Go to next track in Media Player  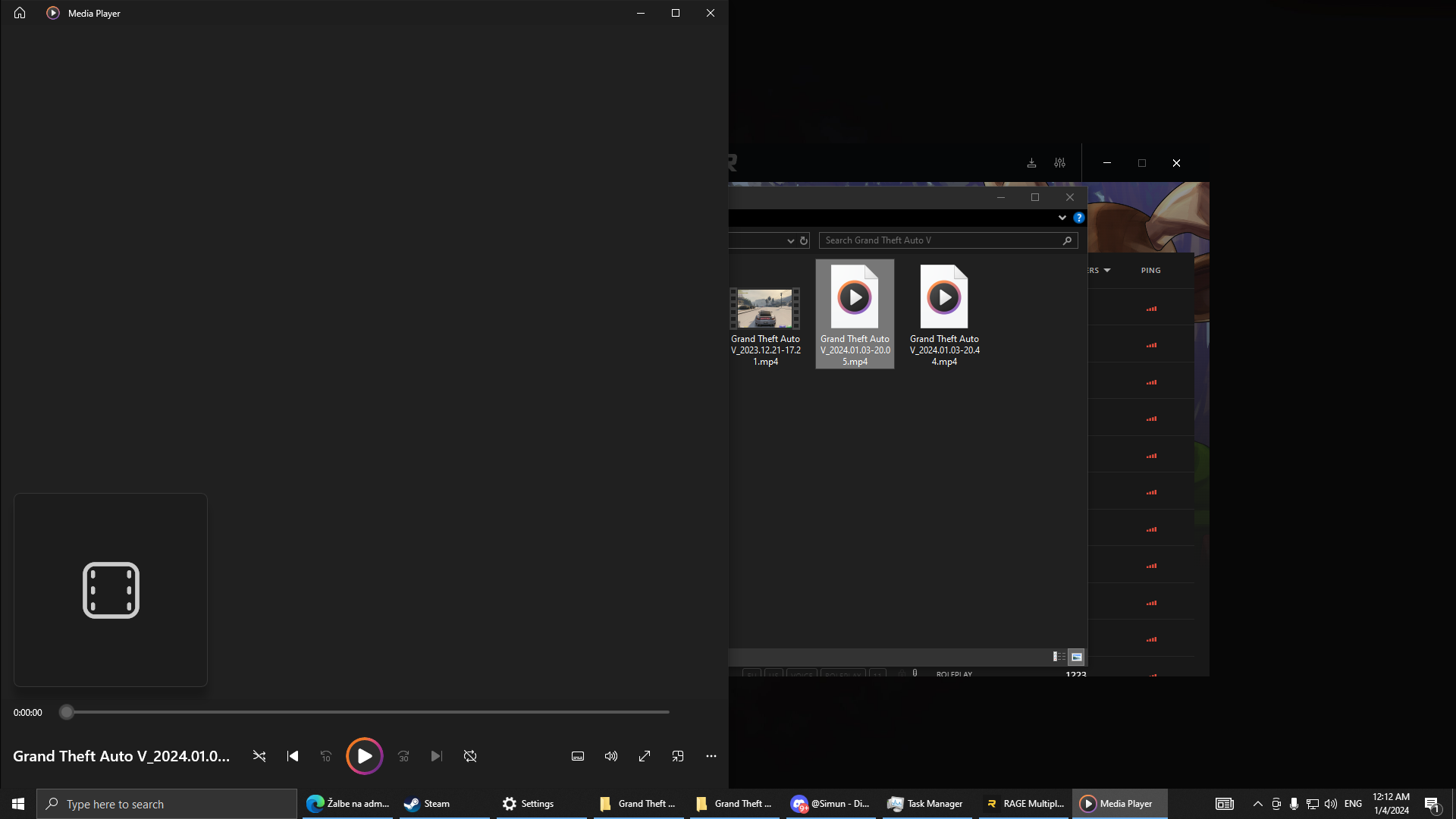(x=437, y=756)
